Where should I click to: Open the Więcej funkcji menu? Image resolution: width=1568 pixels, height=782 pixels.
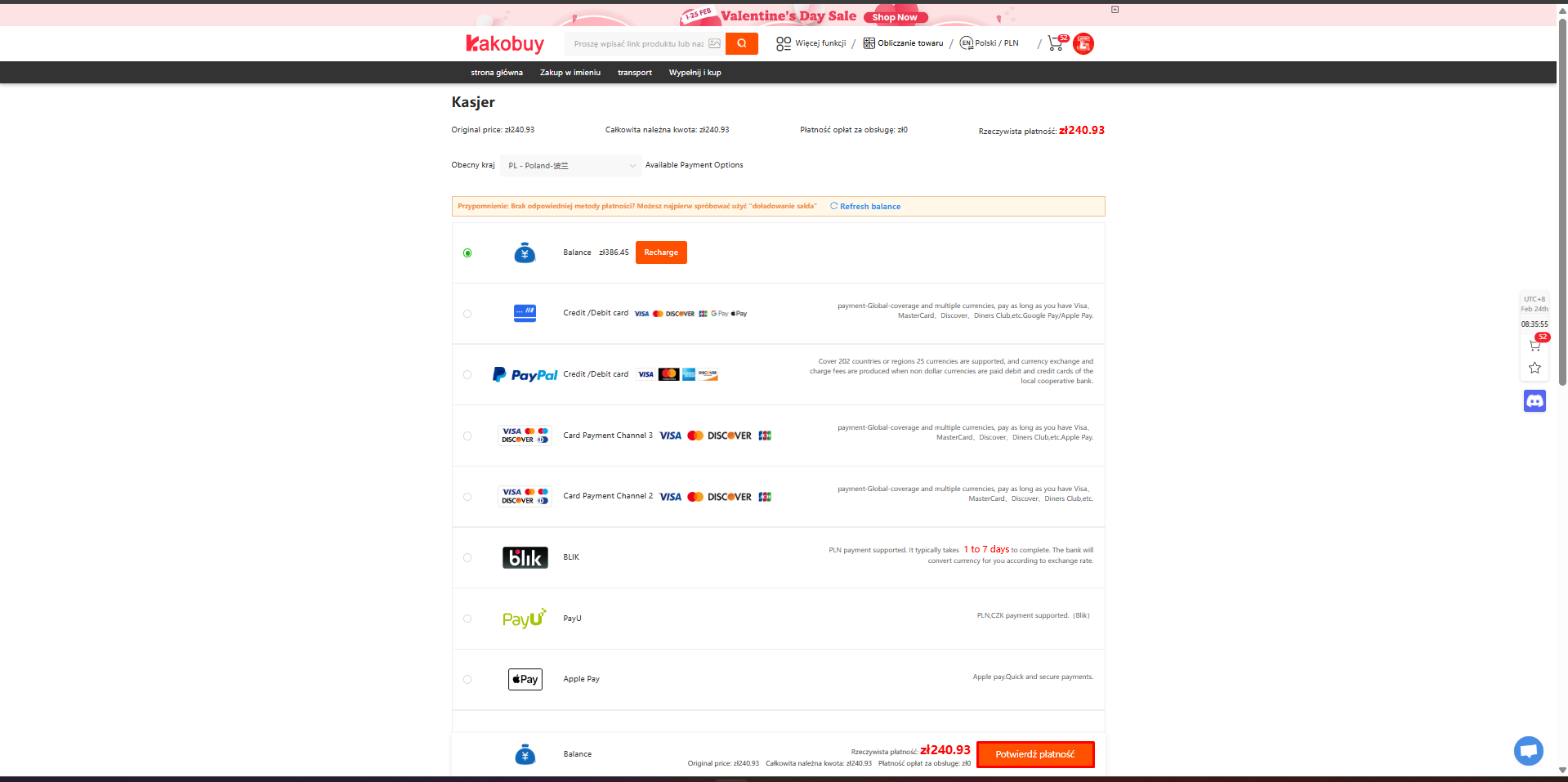(820, 43)
